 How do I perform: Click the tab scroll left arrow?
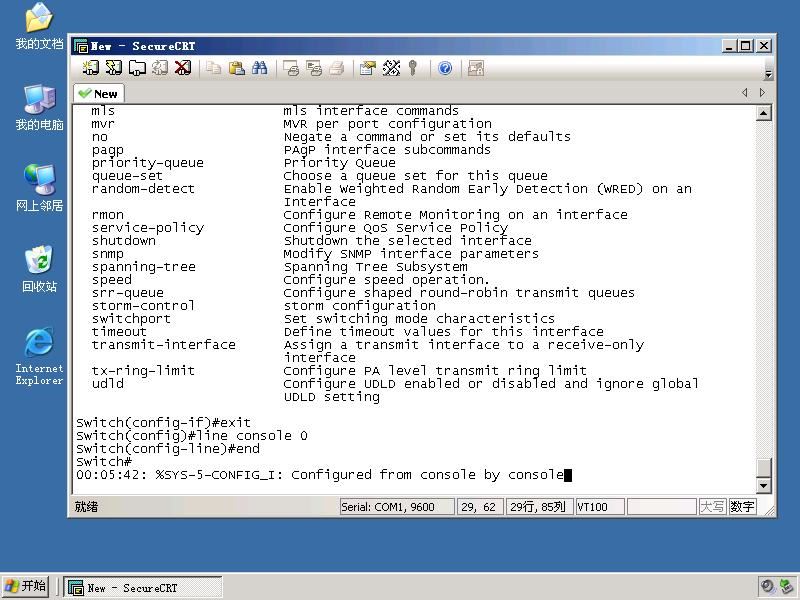click(x=745, y=92)
